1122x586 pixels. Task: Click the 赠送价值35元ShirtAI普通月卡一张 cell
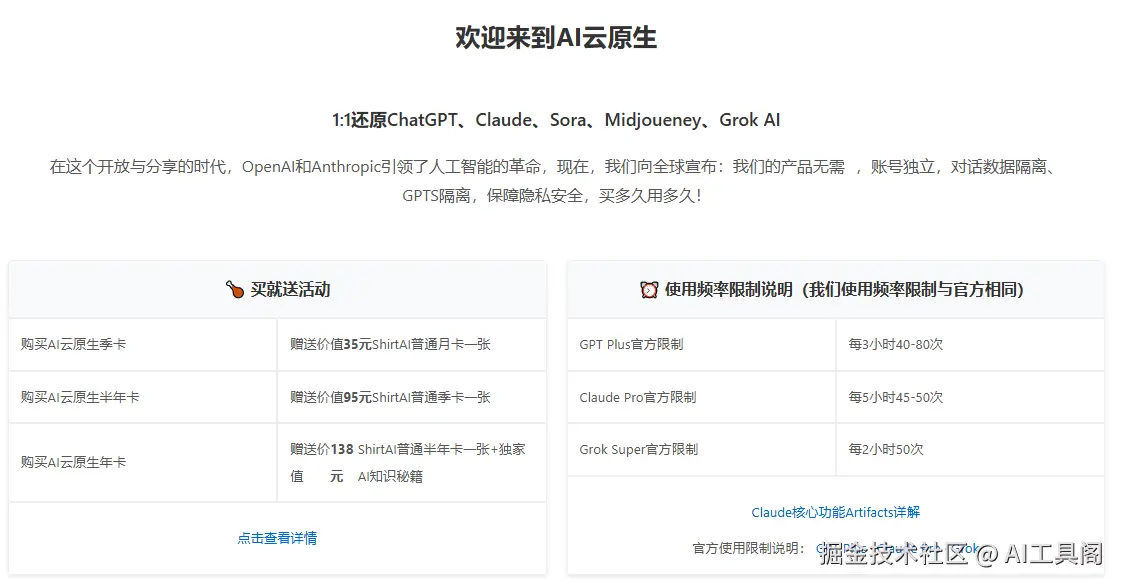[411, 344]
